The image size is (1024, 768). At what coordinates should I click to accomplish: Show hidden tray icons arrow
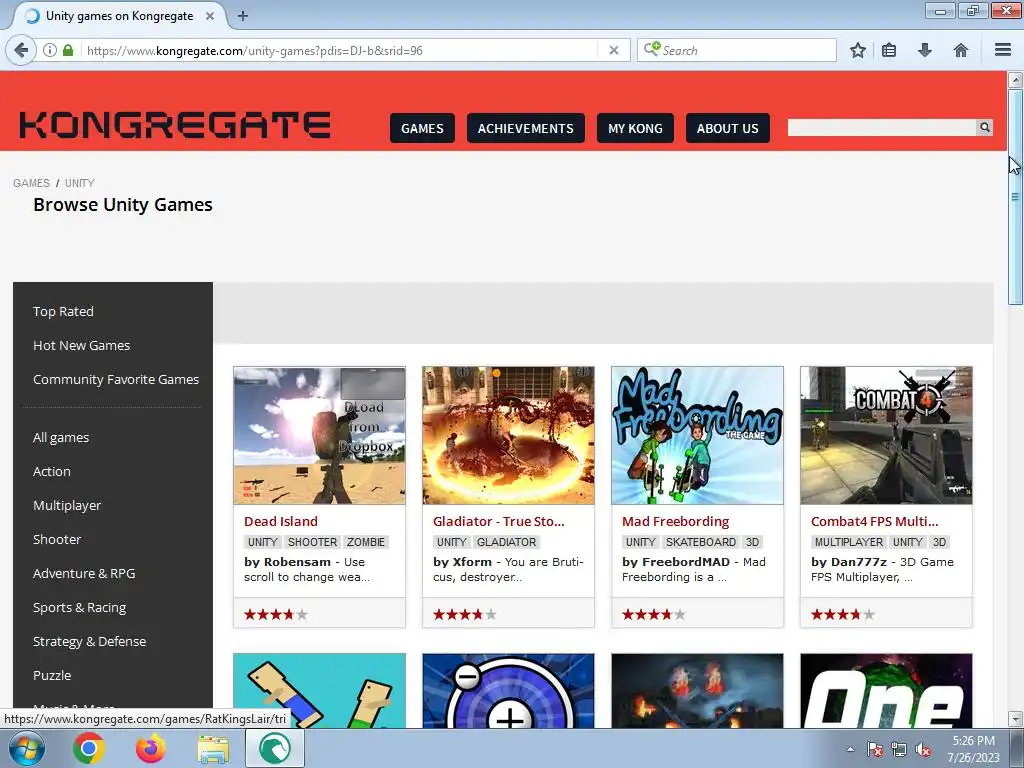pyautogui.click(x=850, y=749)
